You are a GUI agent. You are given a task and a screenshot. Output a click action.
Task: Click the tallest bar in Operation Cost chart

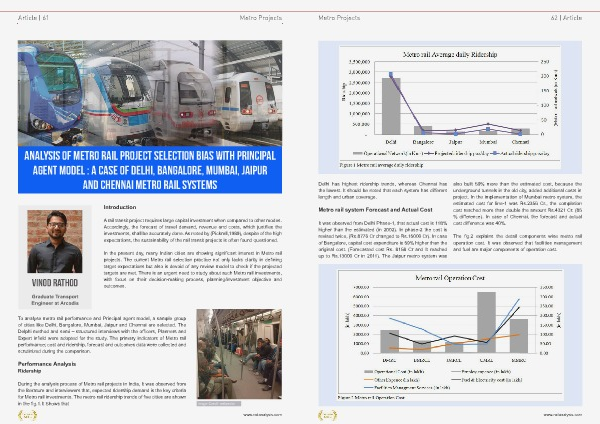486,322
